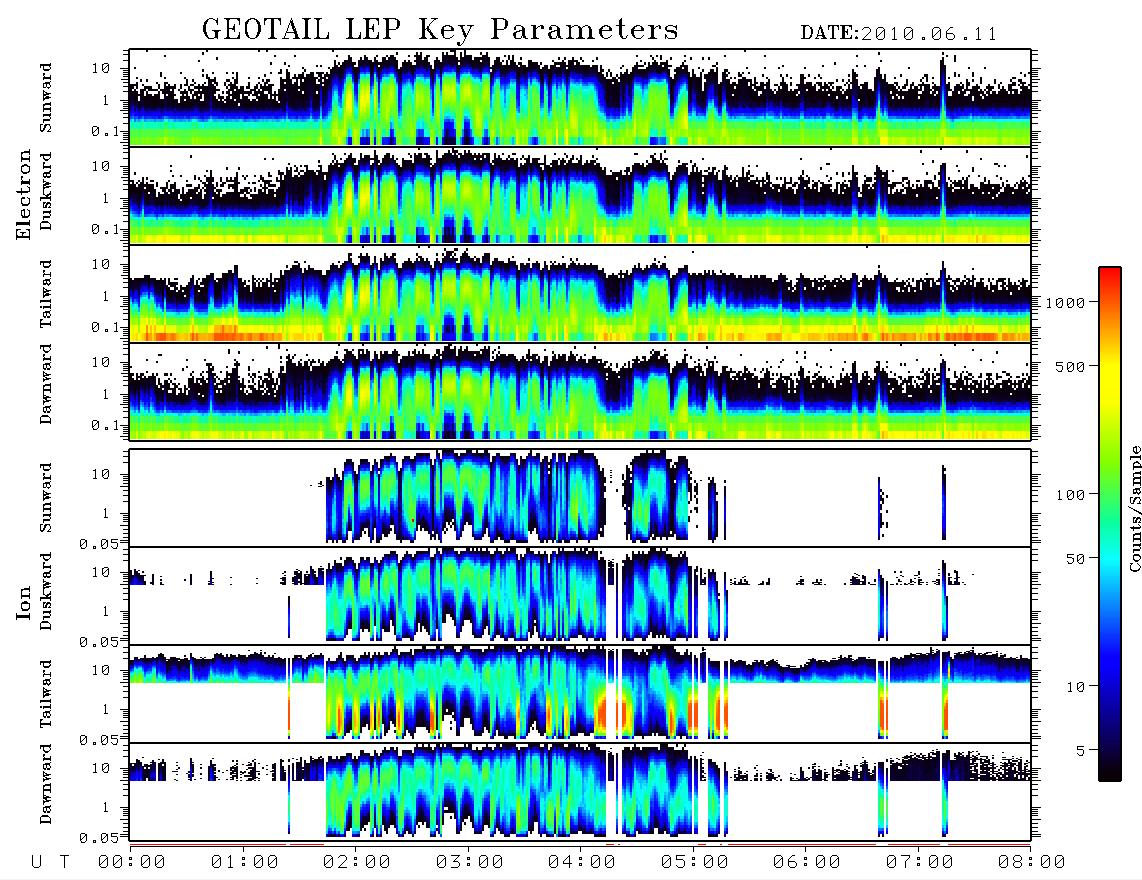Click the U T axis label
1142x880 pixels.
[x=50, y=862]
